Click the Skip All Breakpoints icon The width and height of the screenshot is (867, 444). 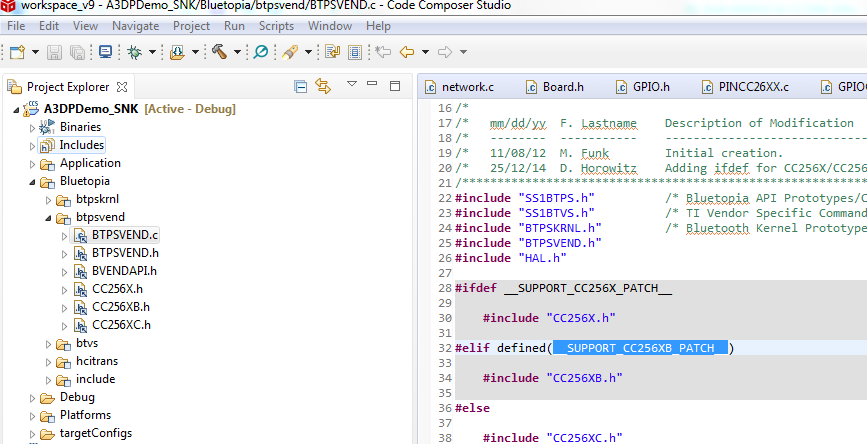click(x=260, y=52)
